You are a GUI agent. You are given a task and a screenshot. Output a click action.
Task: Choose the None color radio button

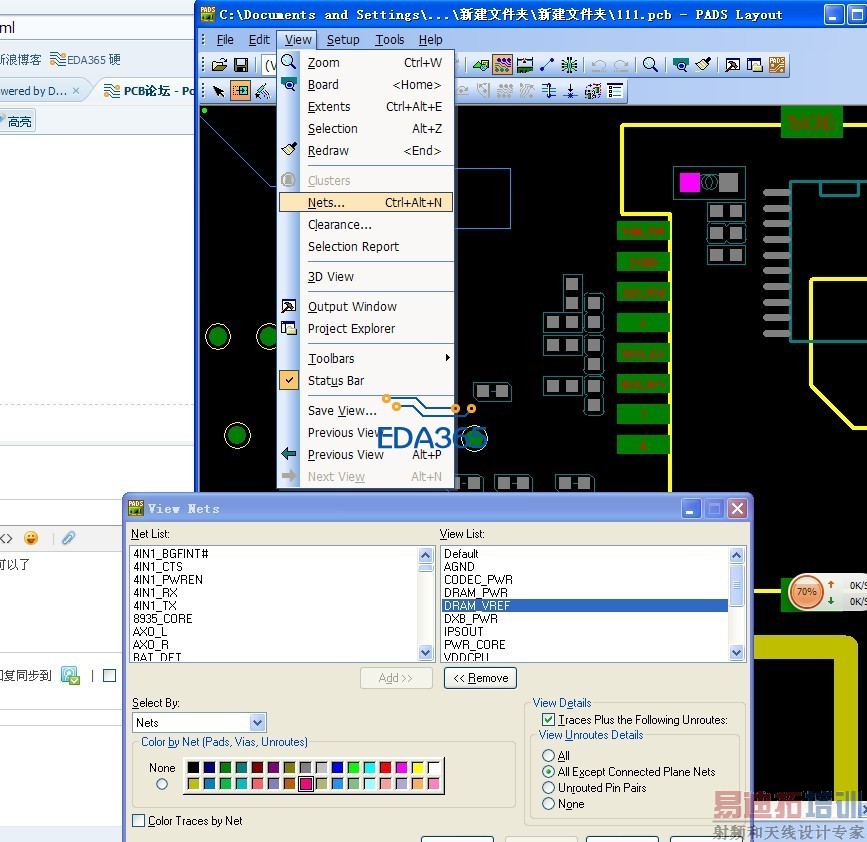(x=162, y=784)
